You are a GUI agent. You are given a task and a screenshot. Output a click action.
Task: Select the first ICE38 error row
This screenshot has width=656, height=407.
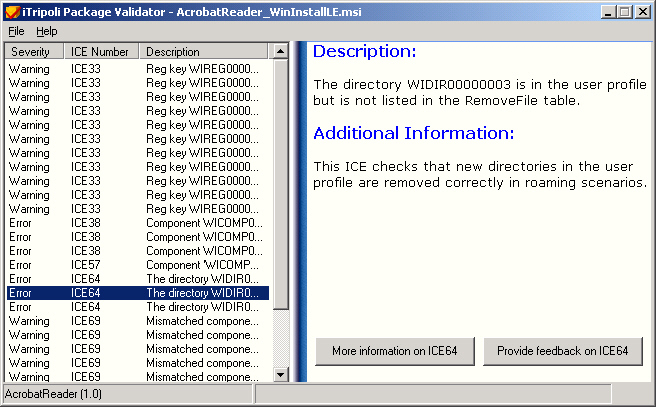137,223
